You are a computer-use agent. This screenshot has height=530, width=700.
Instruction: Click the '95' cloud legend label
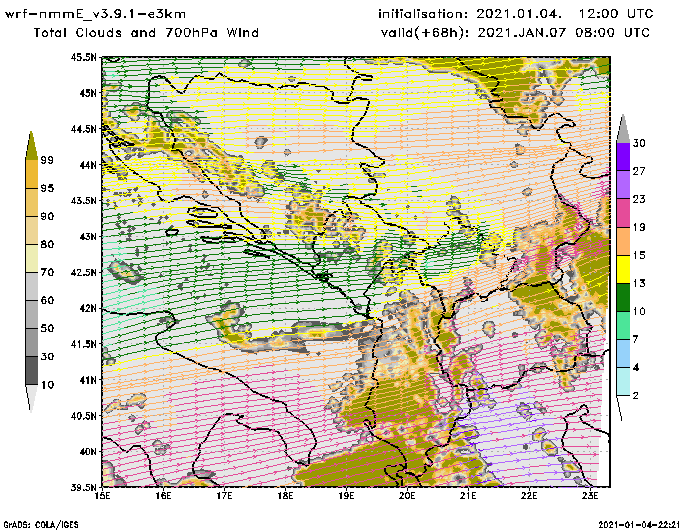(x=47, y=188)
